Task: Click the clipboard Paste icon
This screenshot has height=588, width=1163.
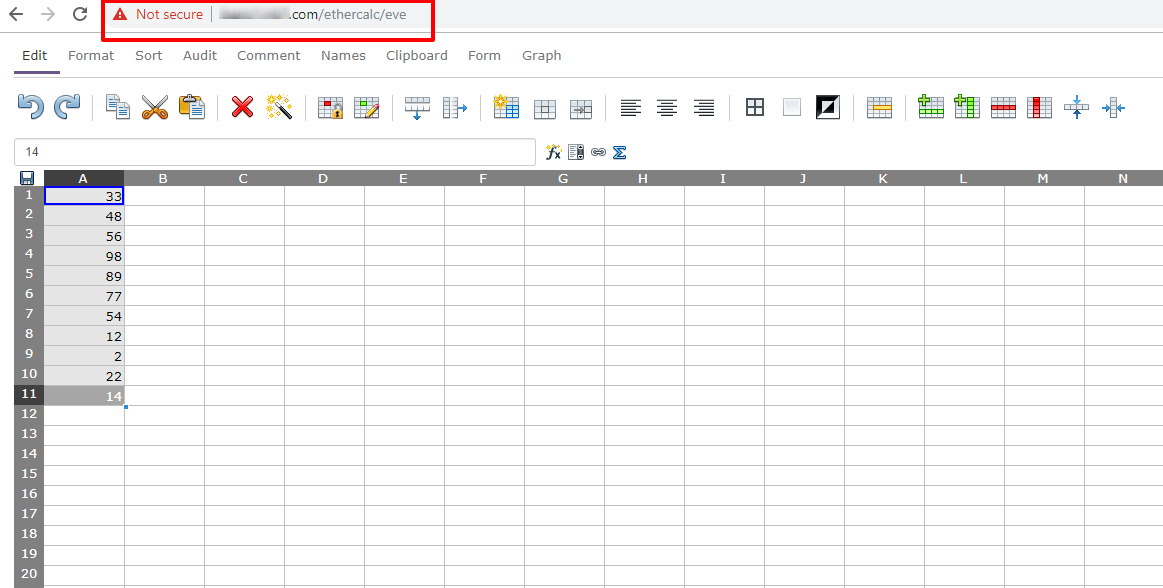Action: pos(191,107)
